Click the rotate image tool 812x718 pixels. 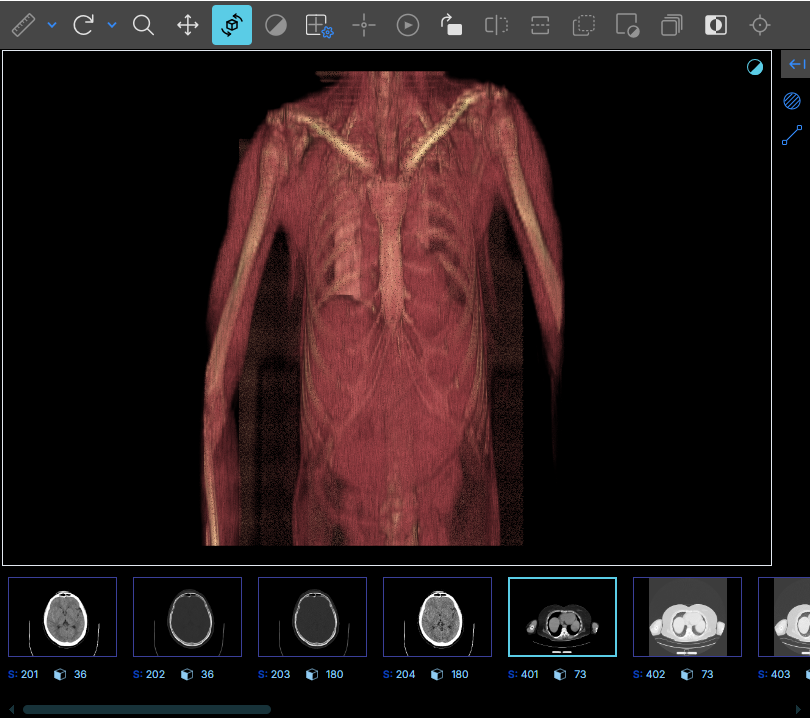83,25
